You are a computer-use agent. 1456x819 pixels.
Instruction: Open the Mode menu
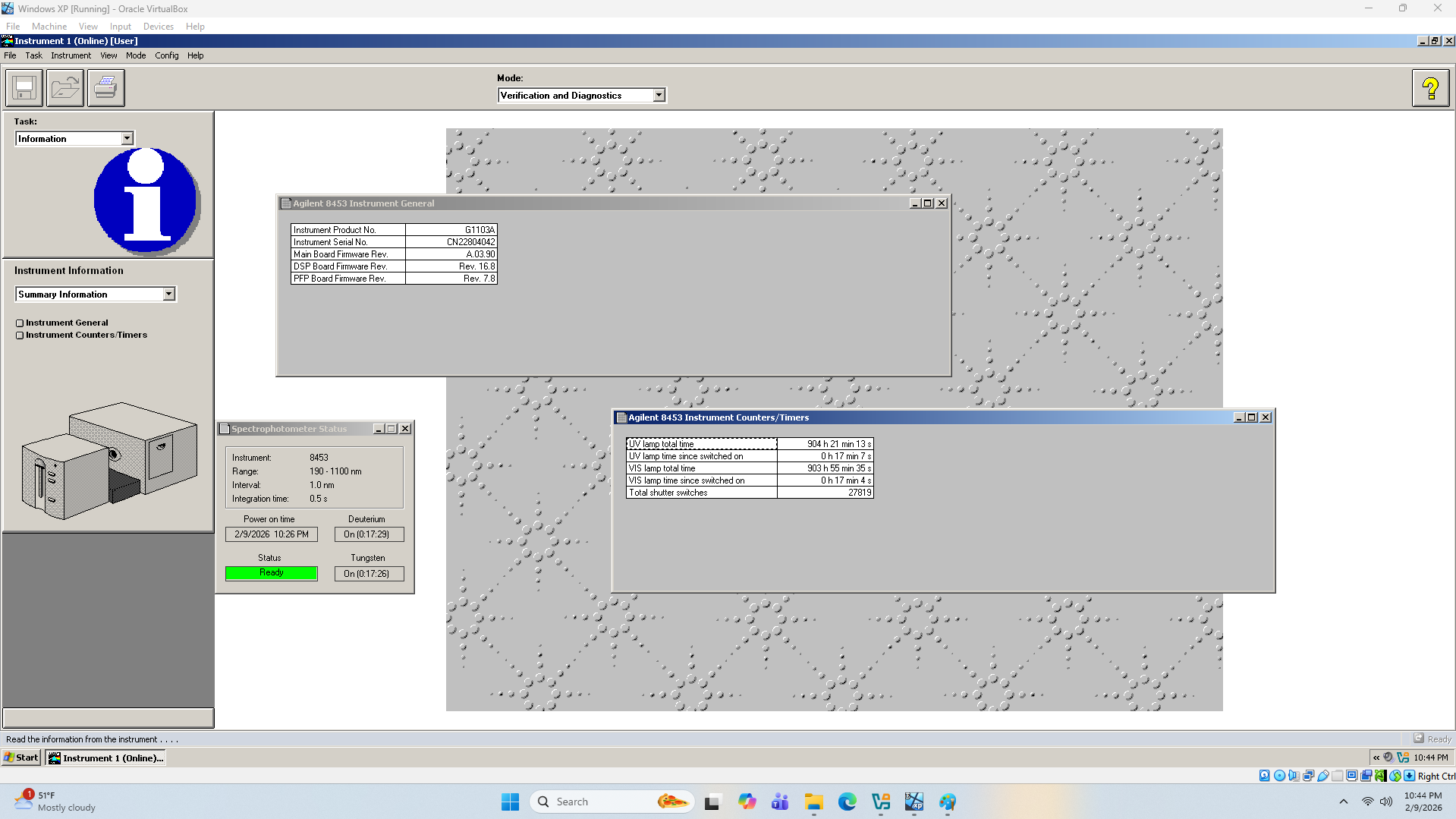click(x=136, y=55)
